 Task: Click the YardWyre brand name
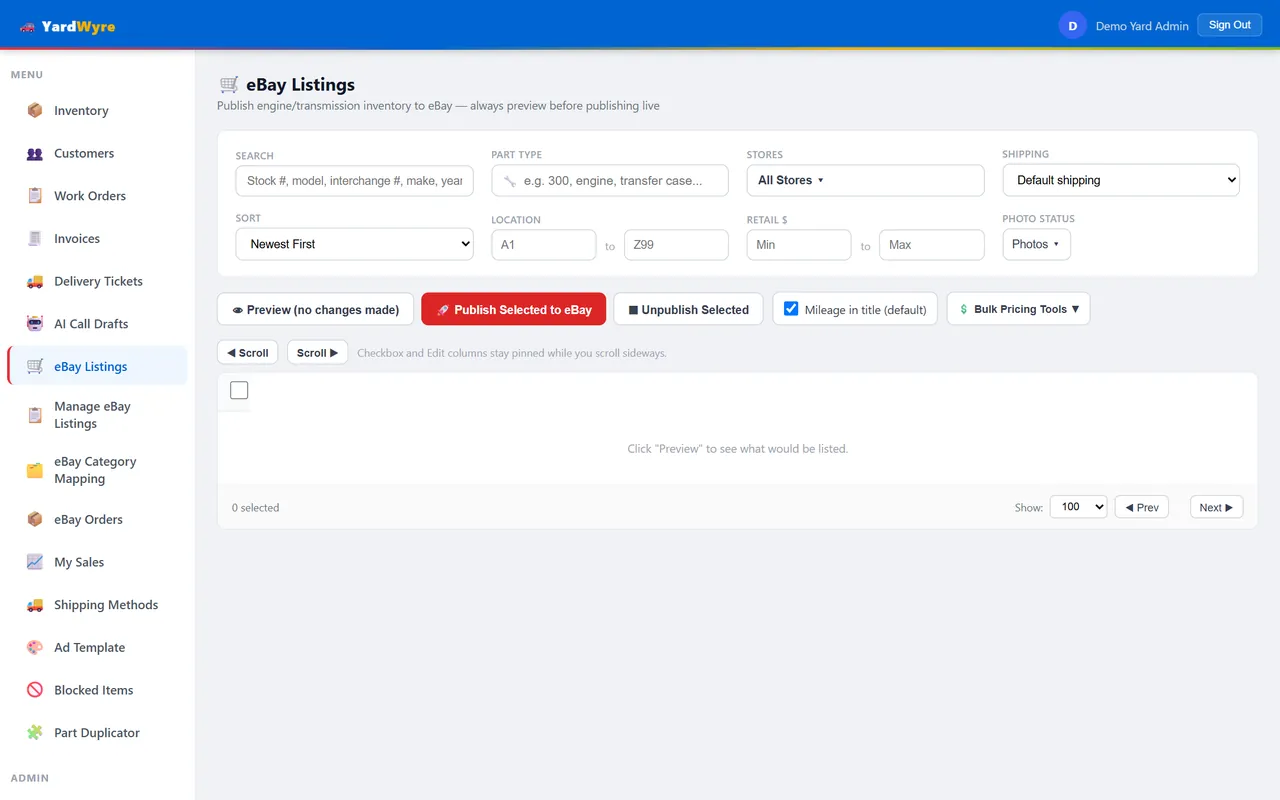click(x=78, y=26)
